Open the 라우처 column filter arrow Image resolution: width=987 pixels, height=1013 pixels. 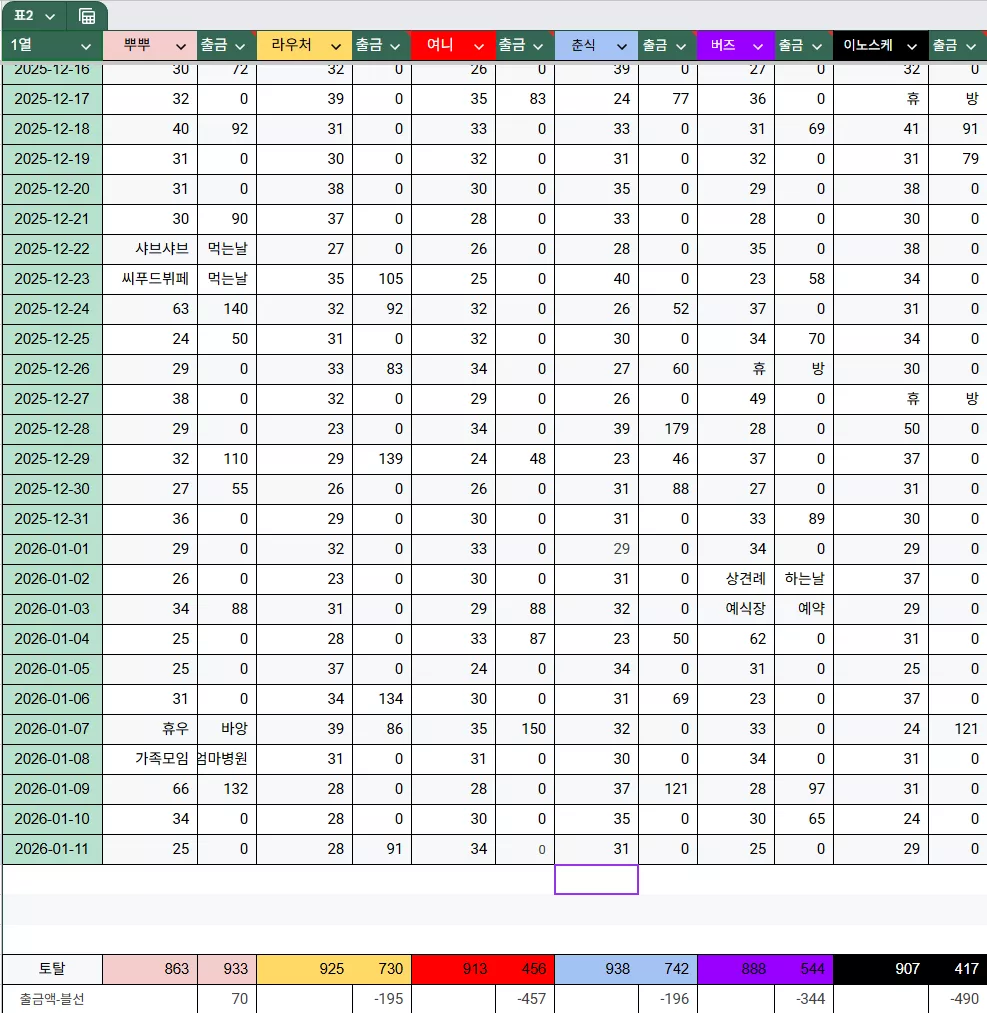336,47
